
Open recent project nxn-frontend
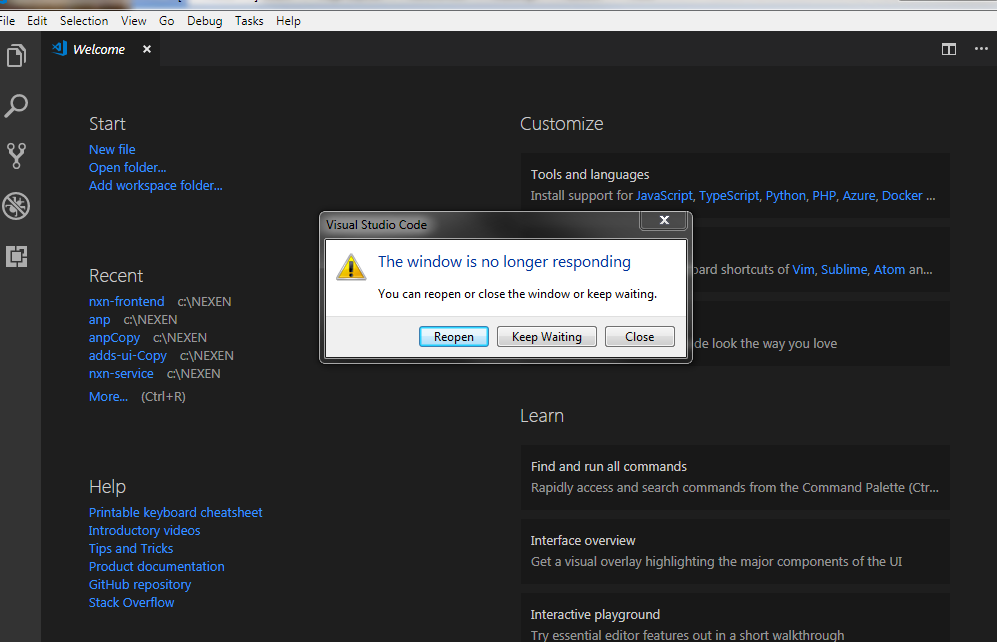[127, 301]
